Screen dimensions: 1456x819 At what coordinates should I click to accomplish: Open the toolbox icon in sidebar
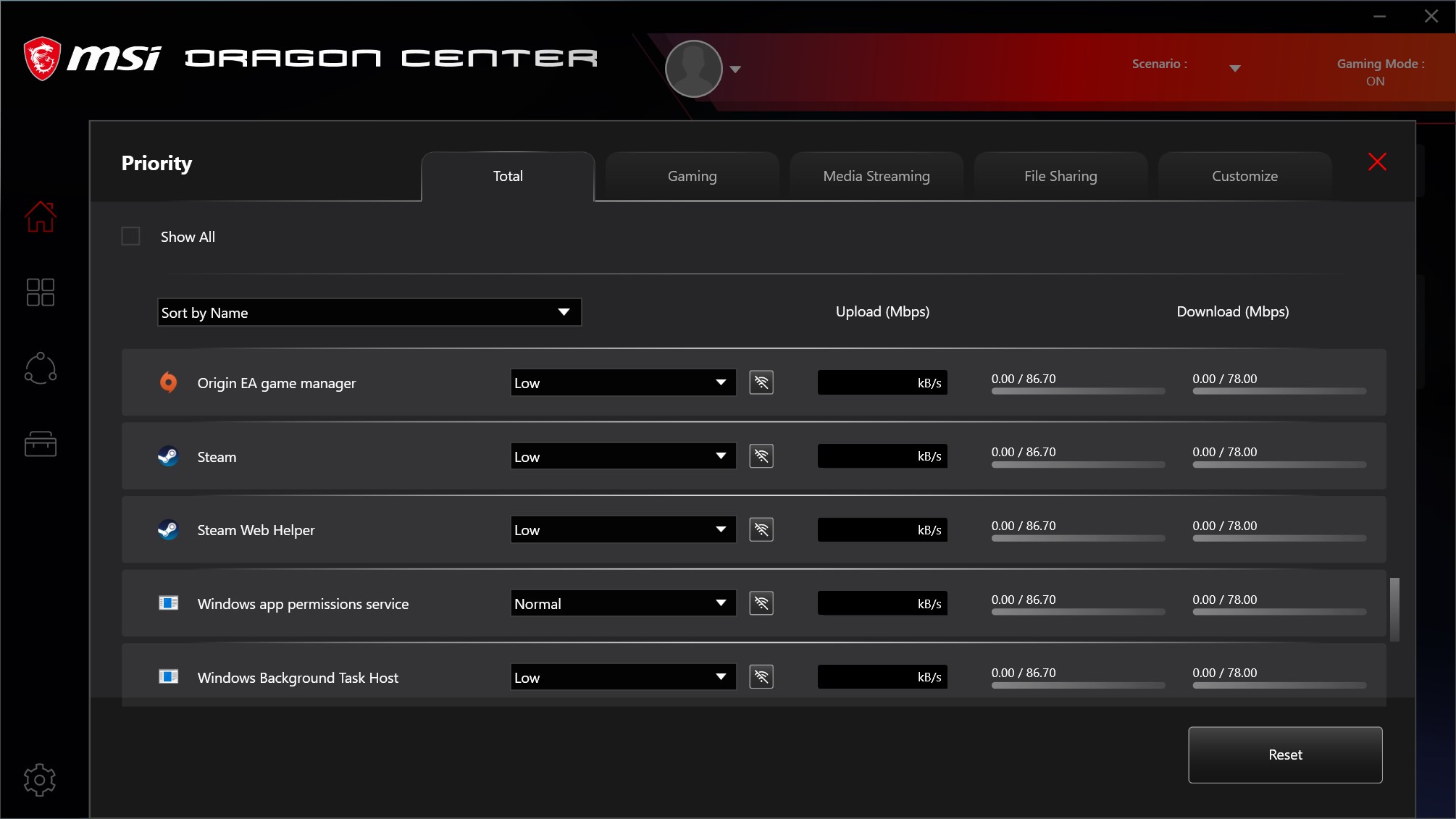pos(41,443)
